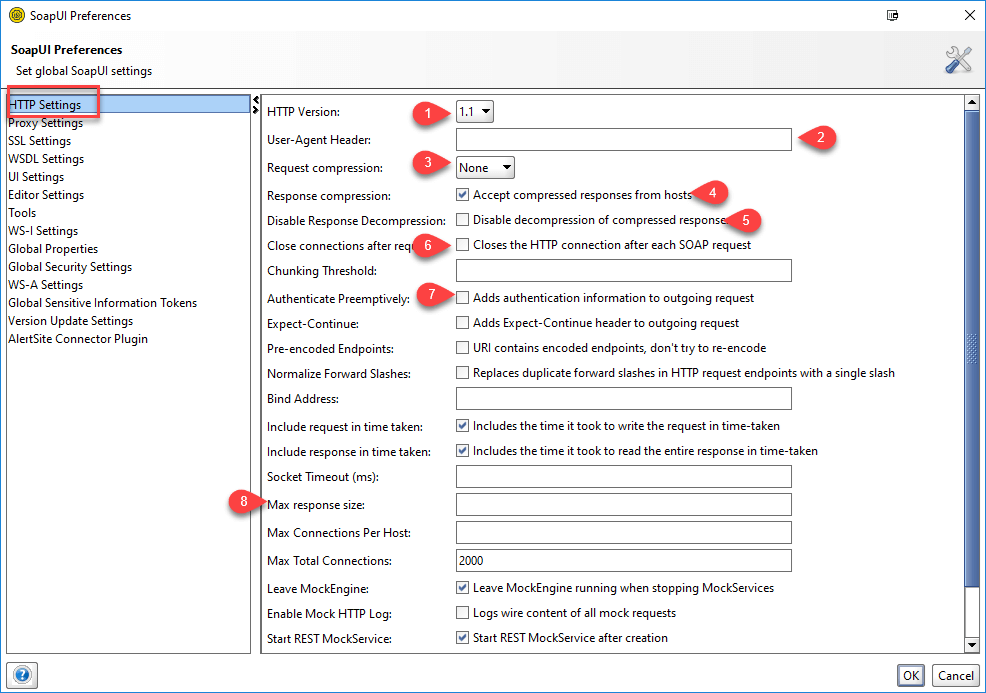Click the Cancel button
Image resolution: width=986 pixels, height=693 pixels.
(x=955, y=675)
